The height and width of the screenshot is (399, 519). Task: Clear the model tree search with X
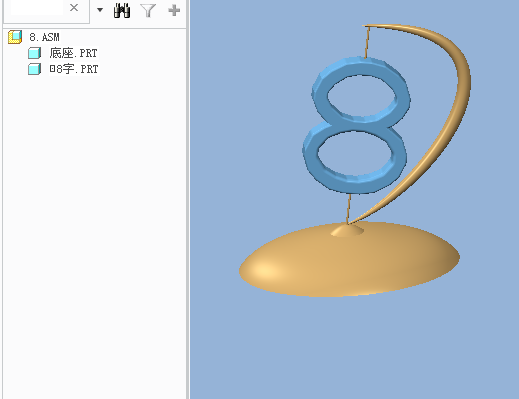point(74,8)
